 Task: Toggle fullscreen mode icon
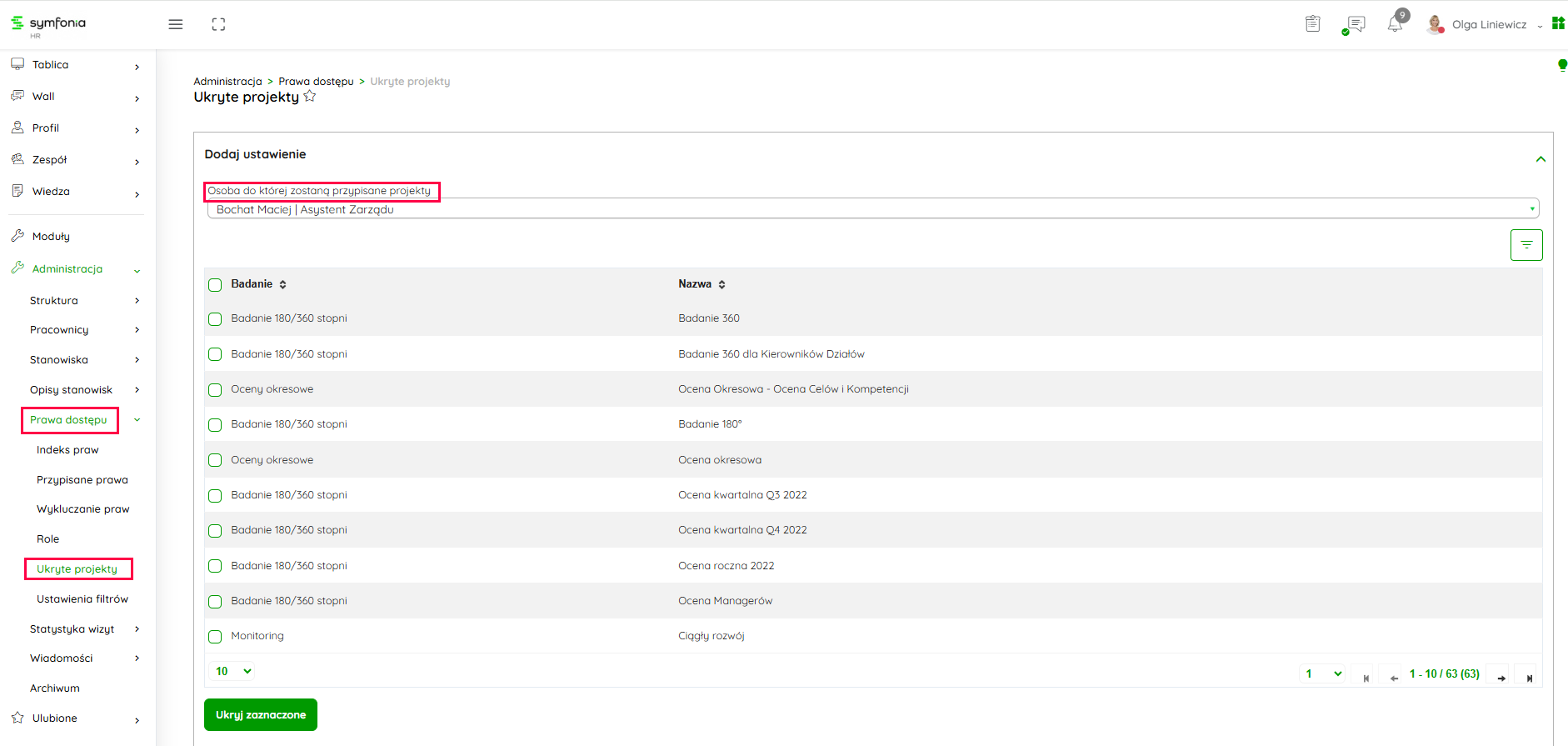tap(218, 25)
